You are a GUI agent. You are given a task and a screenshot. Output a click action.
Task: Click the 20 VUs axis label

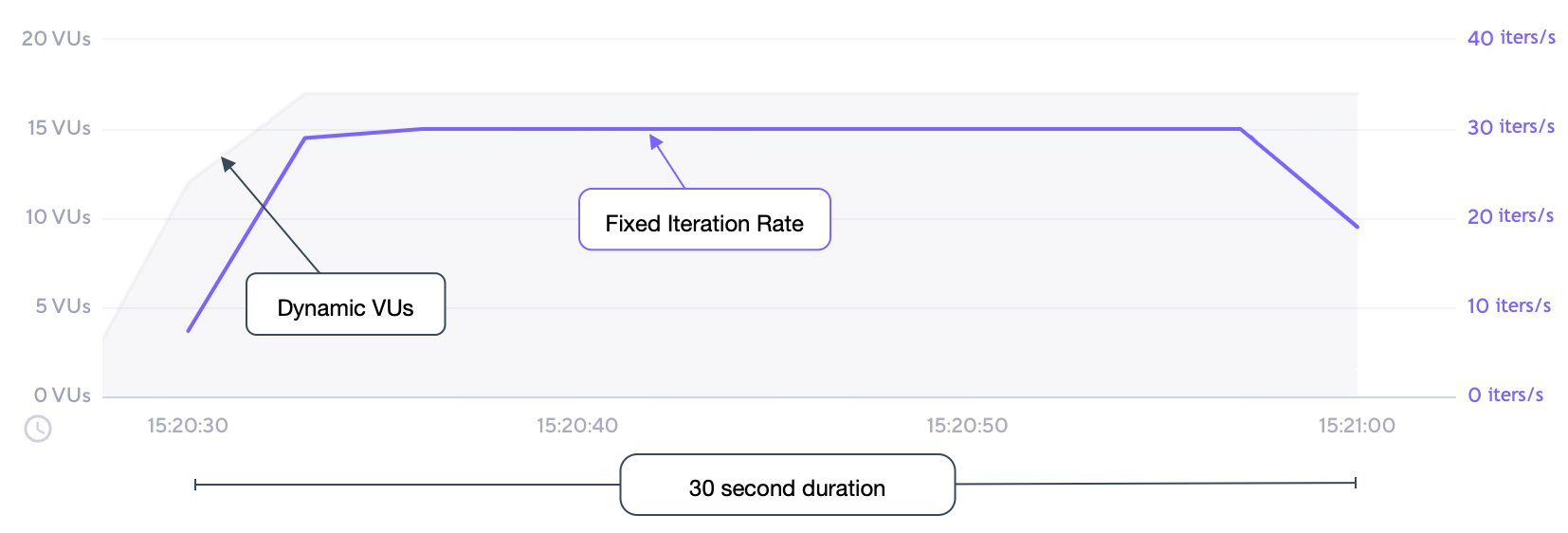[56, 39]
